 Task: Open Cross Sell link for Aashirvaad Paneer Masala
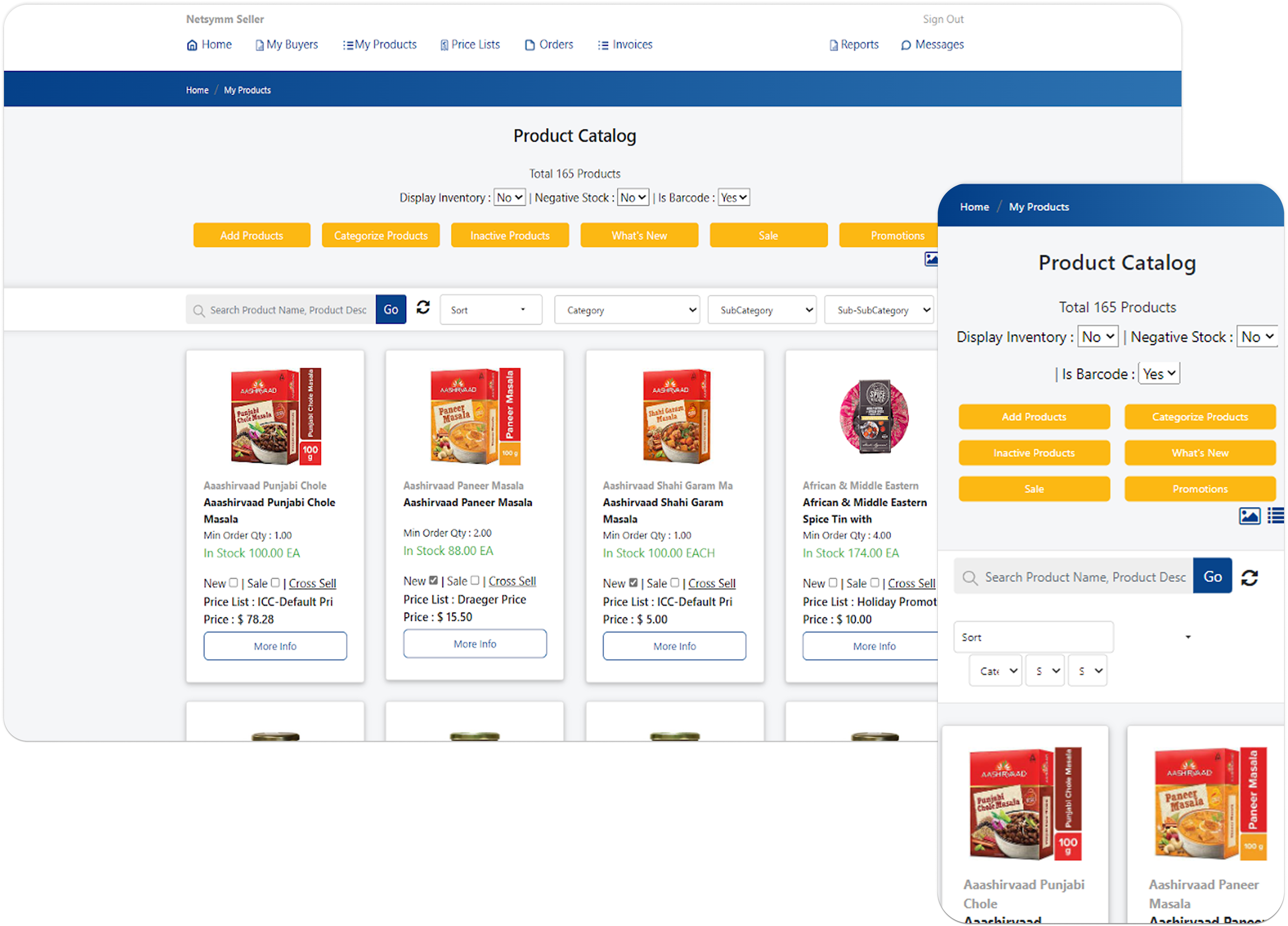point(512,581)
